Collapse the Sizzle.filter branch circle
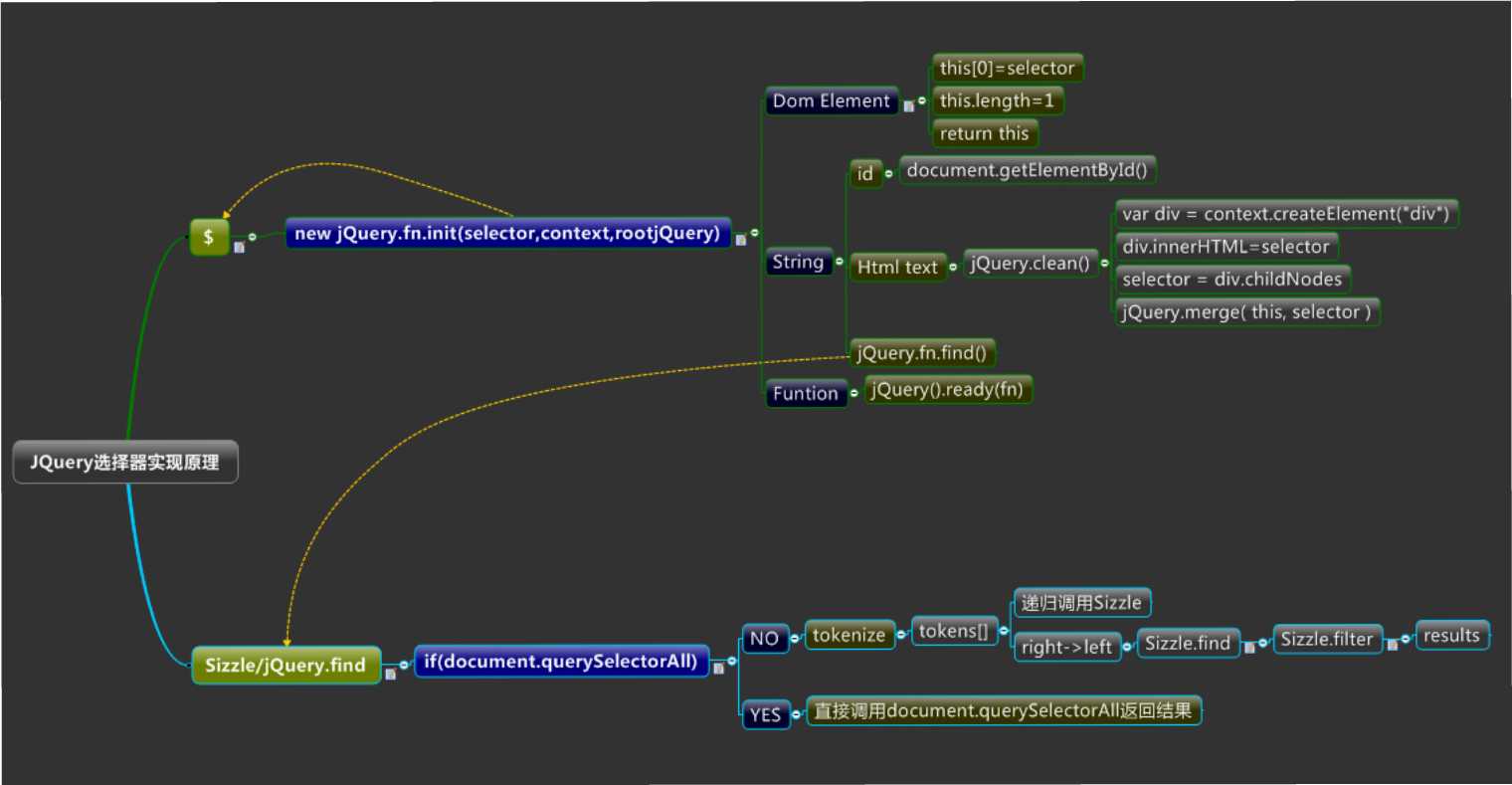This screenshot has height=785, width=1512. tap(1406, 638)
